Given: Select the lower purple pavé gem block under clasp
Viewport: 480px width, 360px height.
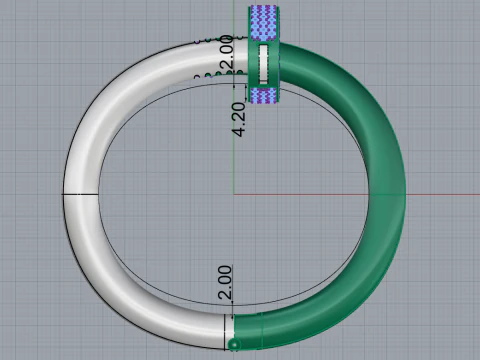Looking at the screenshot, I should [x=263, y=96].
